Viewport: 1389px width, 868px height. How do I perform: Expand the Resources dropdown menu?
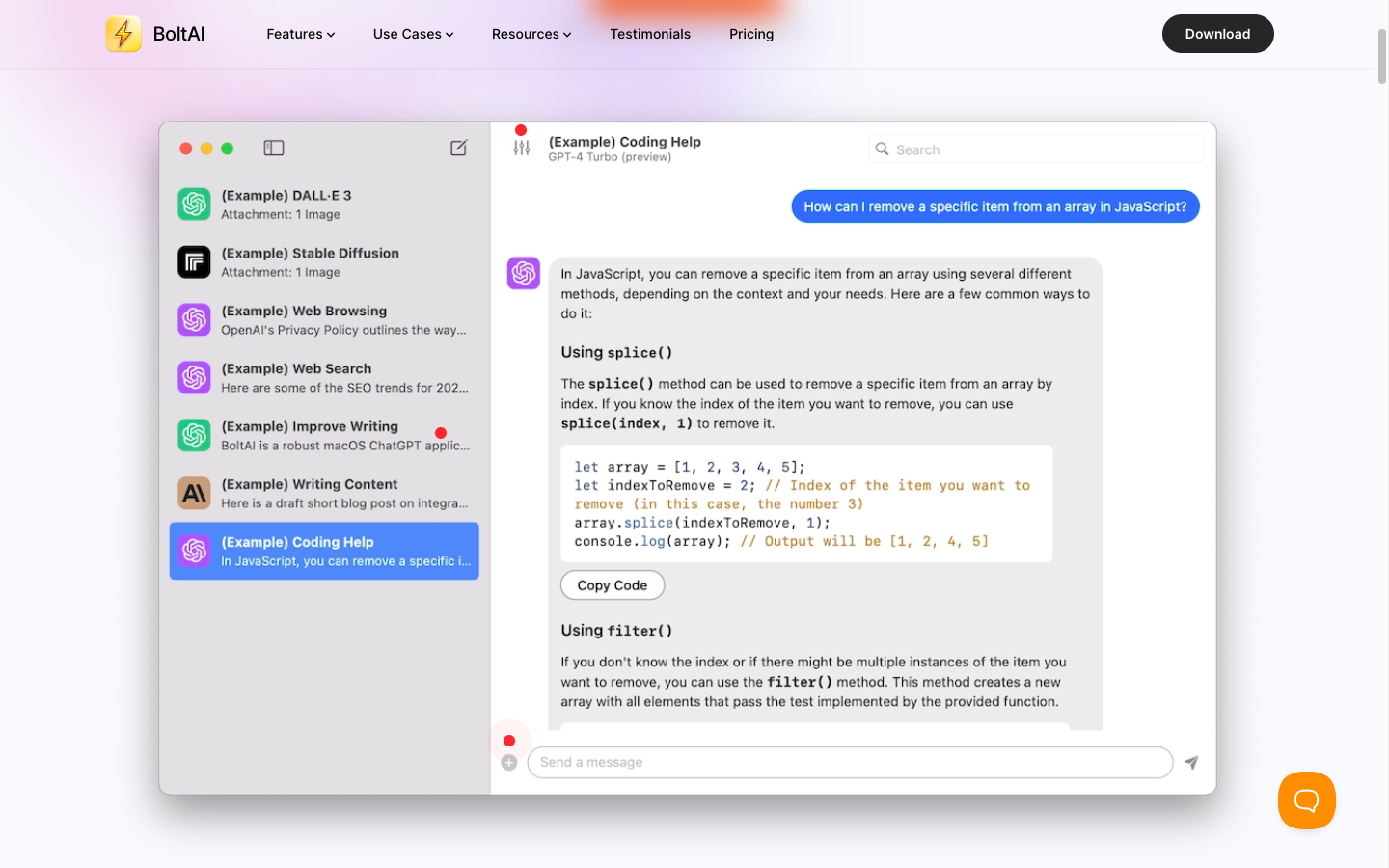click(531, 34)
